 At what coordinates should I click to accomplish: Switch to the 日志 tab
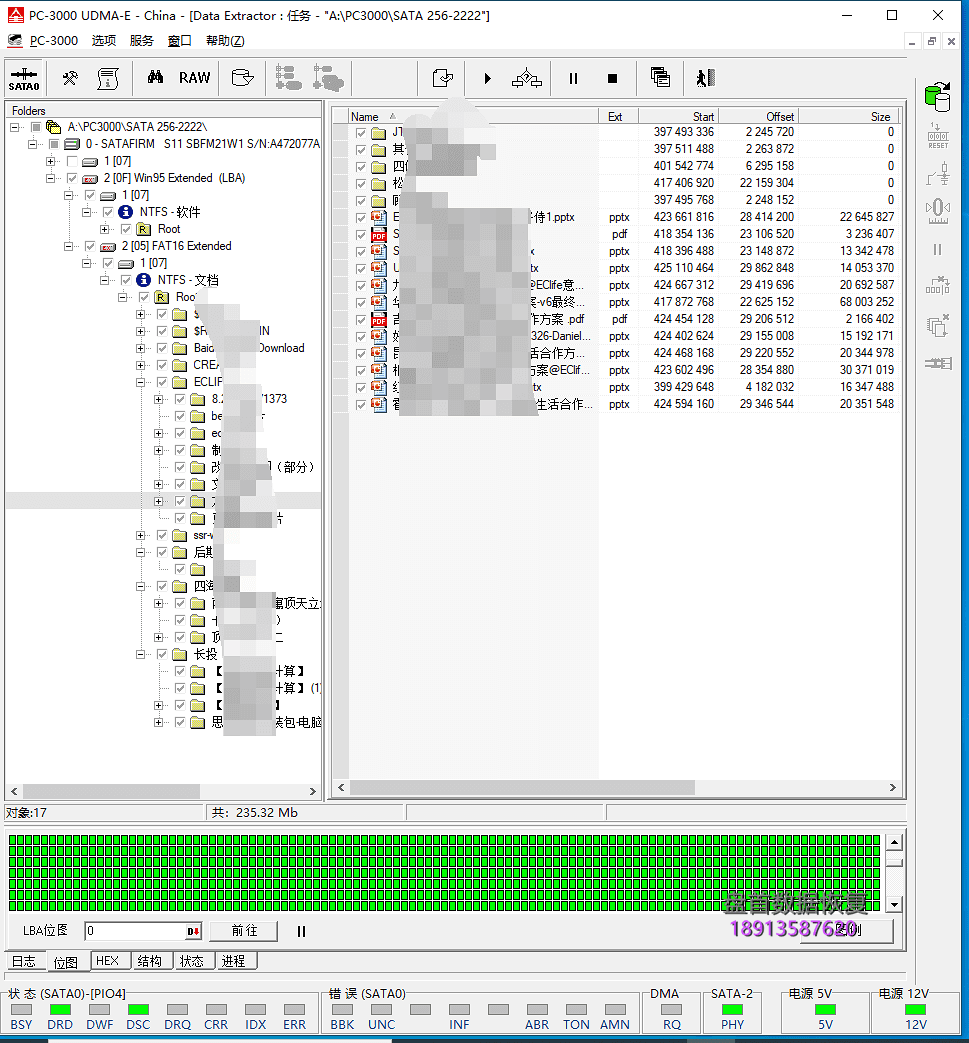(x=24, y=961)
